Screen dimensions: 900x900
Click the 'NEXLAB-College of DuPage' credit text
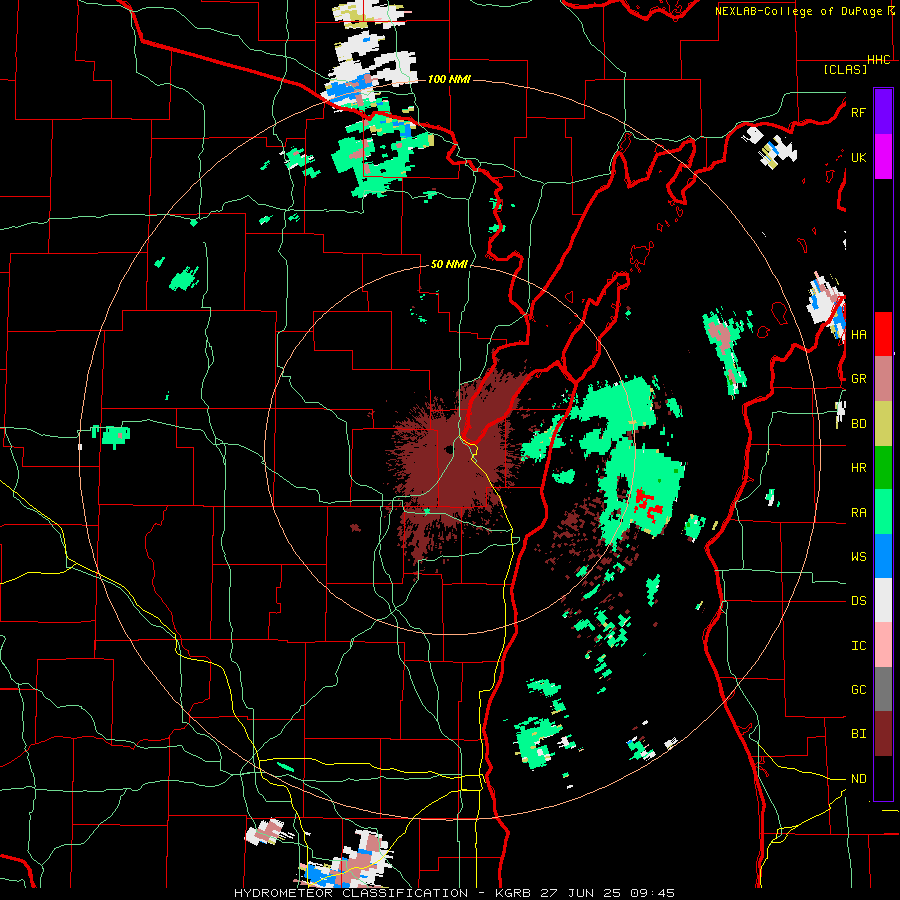(799, 11)
